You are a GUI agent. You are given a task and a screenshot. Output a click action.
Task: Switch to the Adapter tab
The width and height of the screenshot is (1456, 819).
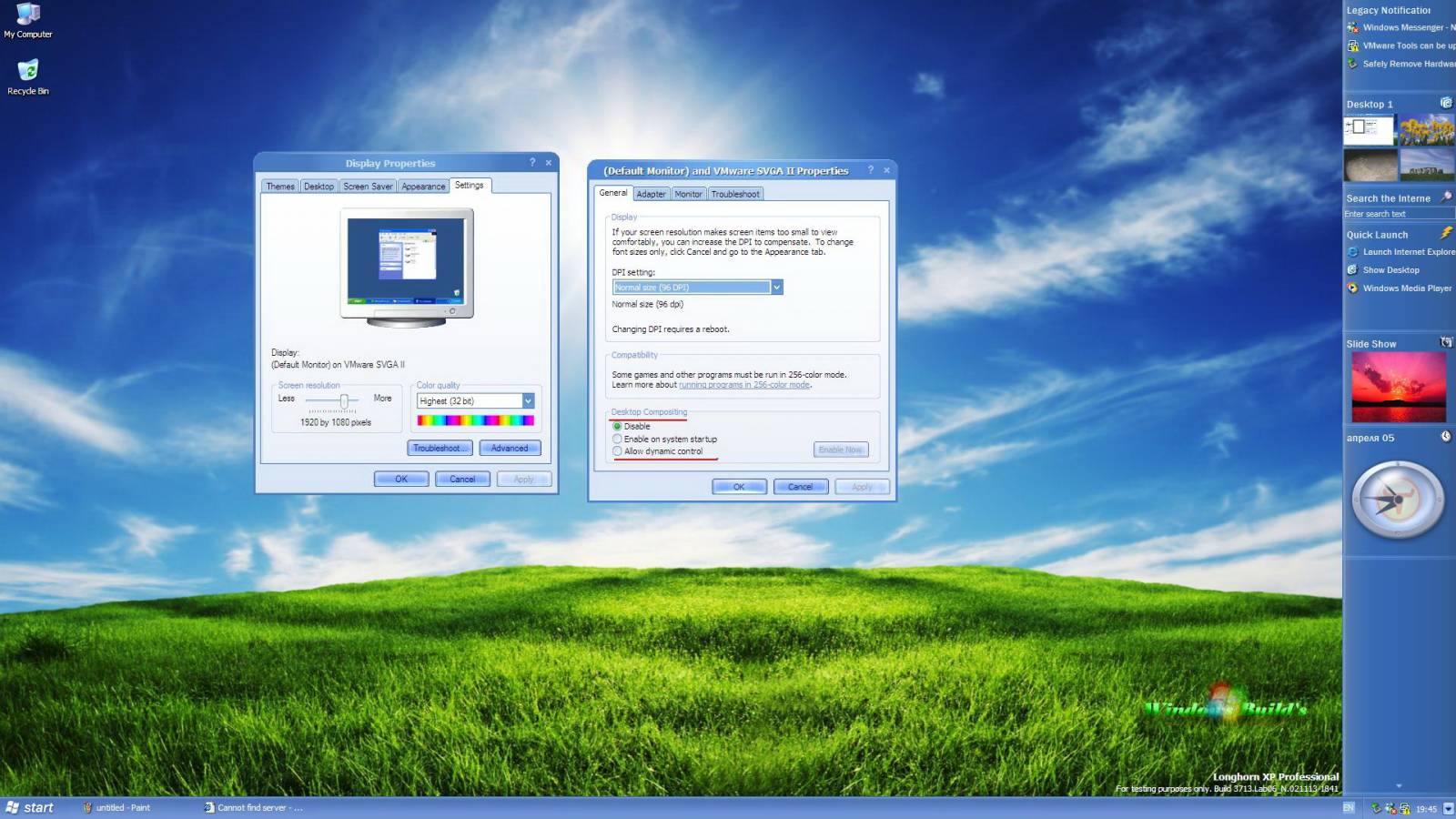click(651, 194)
